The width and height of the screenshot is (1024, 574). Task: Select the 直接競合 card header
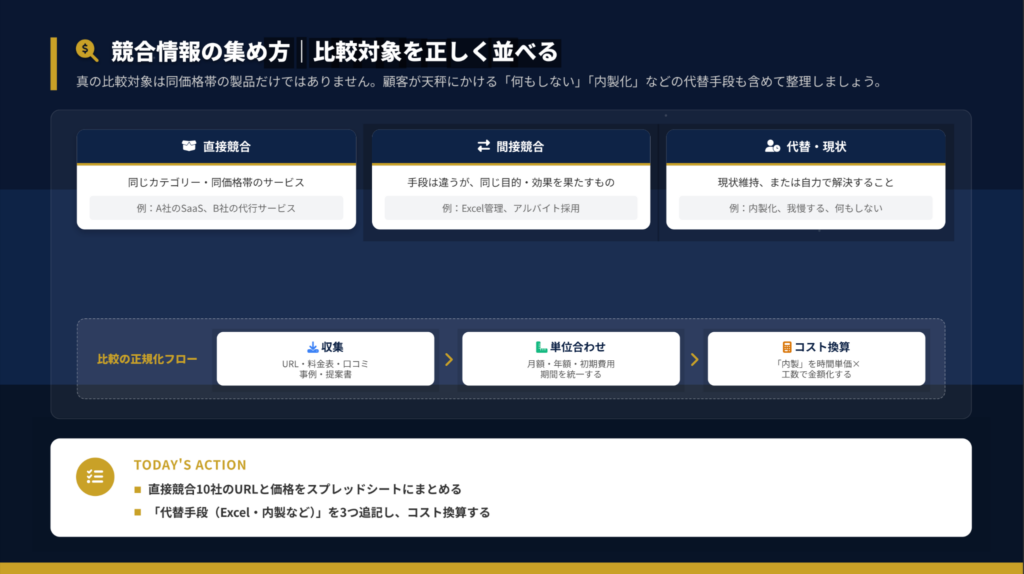click(x=216, y=146)
